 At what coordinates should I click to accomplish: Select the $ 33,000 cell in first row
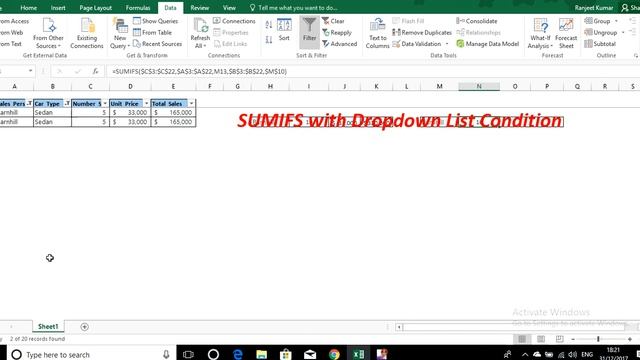pos(130,112)
